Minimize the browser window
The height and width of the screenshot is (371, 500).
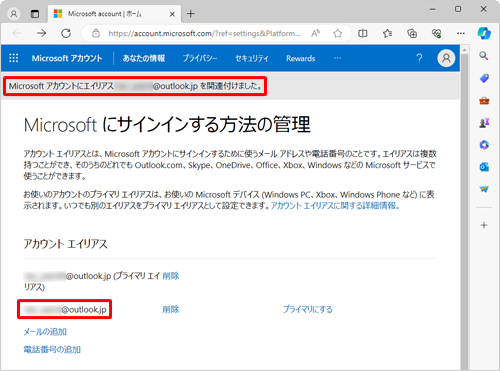click(433, 9)
